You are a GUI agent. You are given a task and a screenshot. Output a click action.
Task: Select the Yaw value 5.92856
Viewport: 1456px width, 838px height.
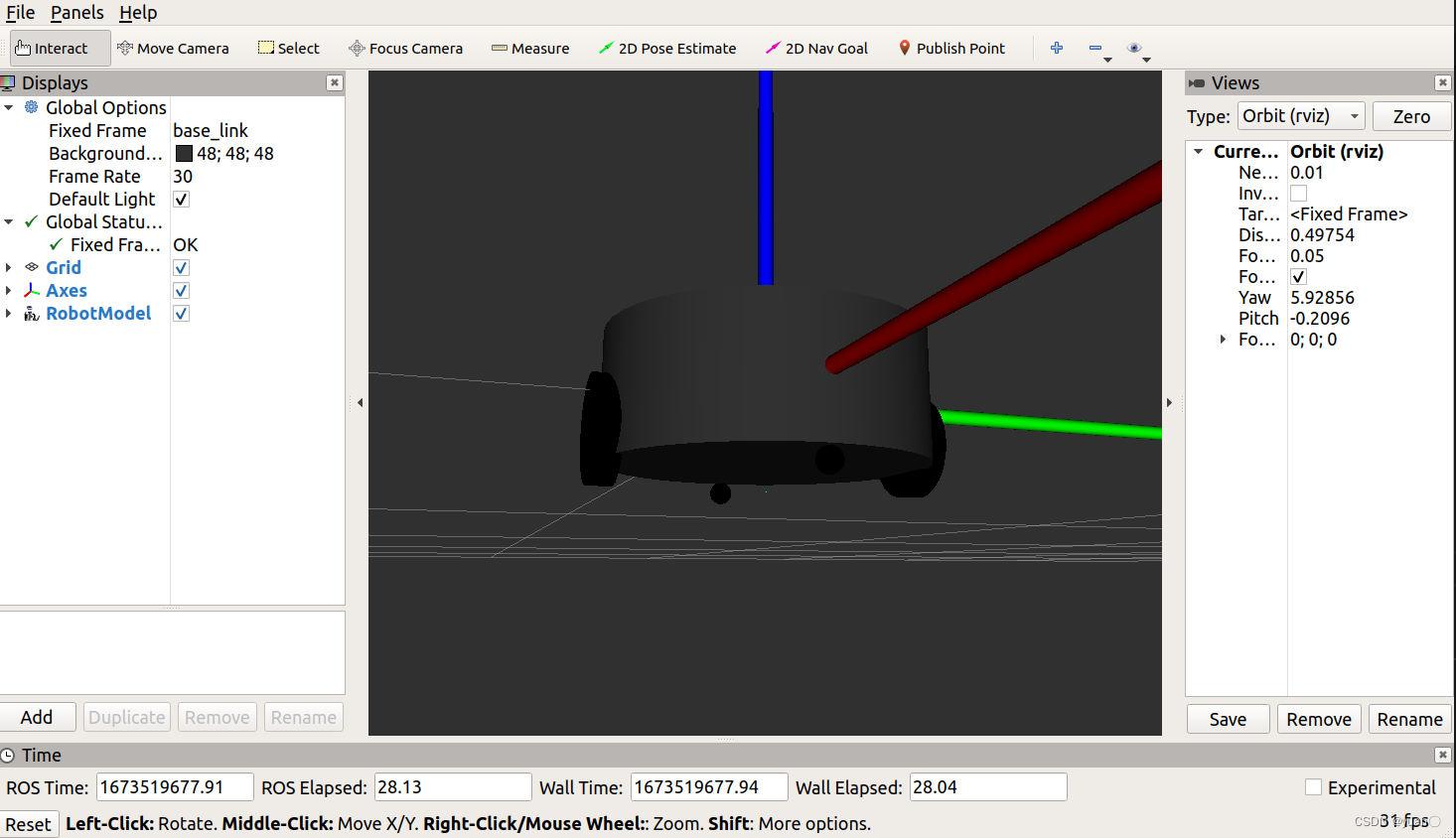1322,298
